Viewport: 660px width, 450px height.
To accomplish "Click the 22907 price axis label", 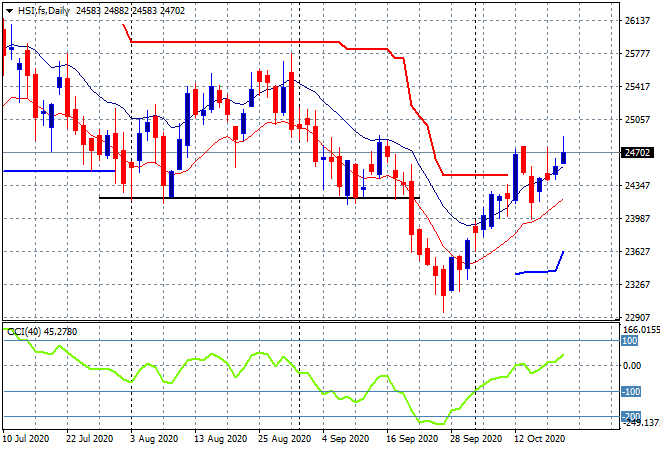I will pyautogui.click(x=638, y=317).
